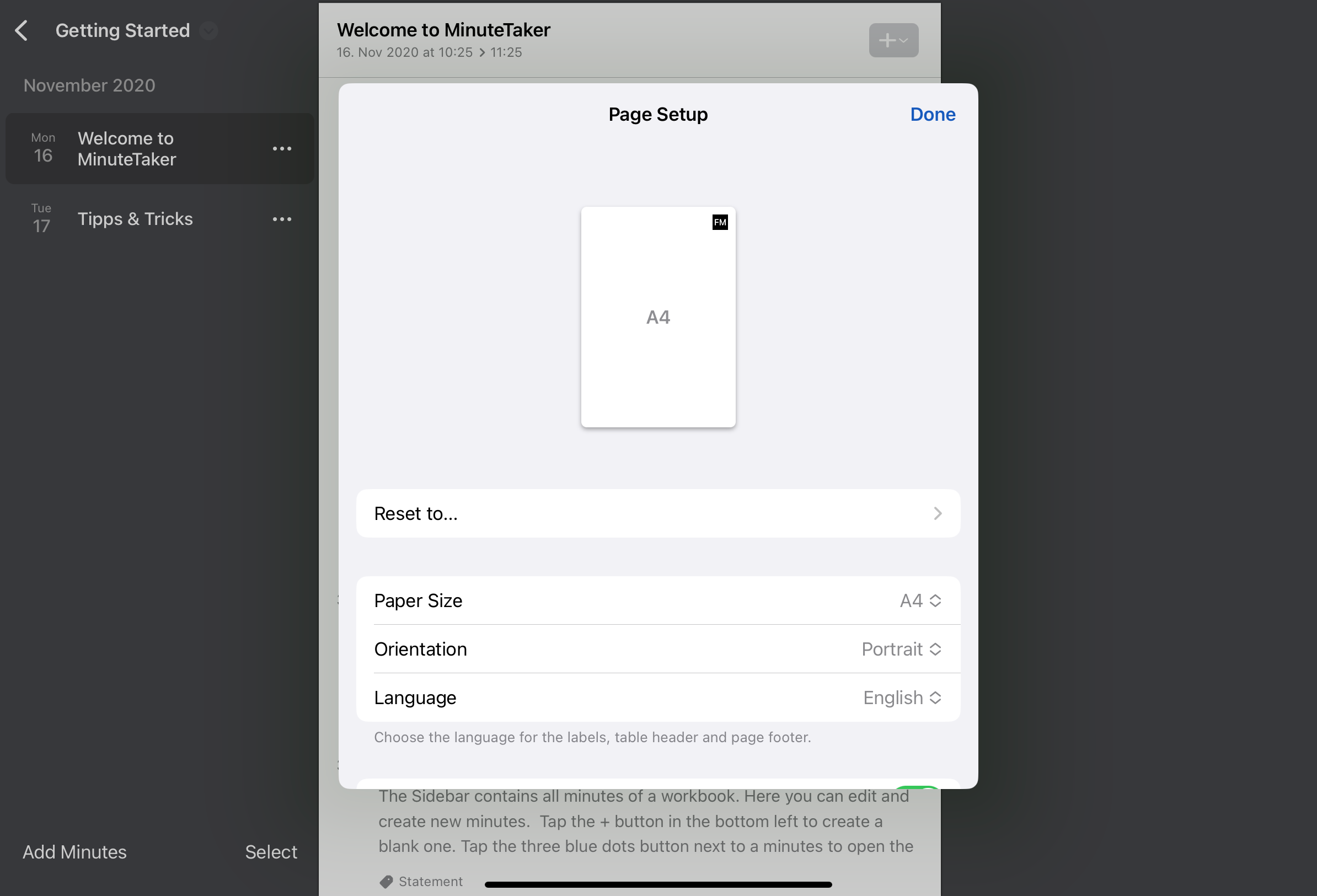Click Done to close Page Setup

(x=933, y=115)
